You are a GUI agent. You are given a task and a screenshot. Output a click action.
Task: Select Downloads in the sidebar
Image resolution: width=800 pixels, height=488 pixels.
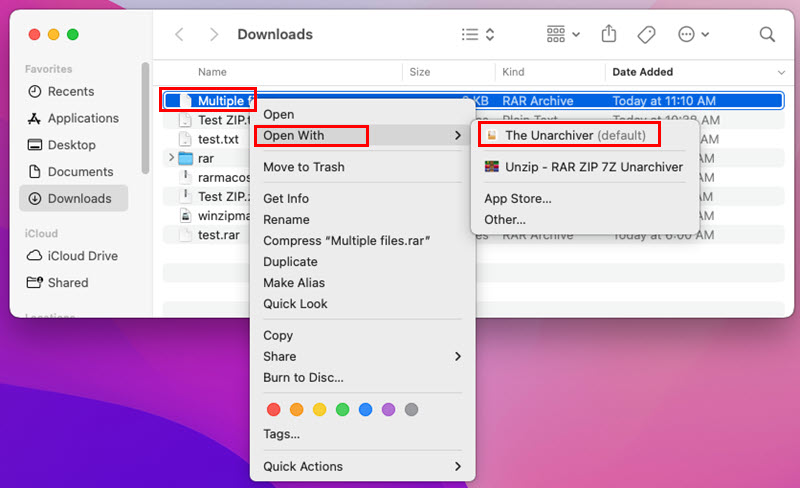[x=73, y=198]
